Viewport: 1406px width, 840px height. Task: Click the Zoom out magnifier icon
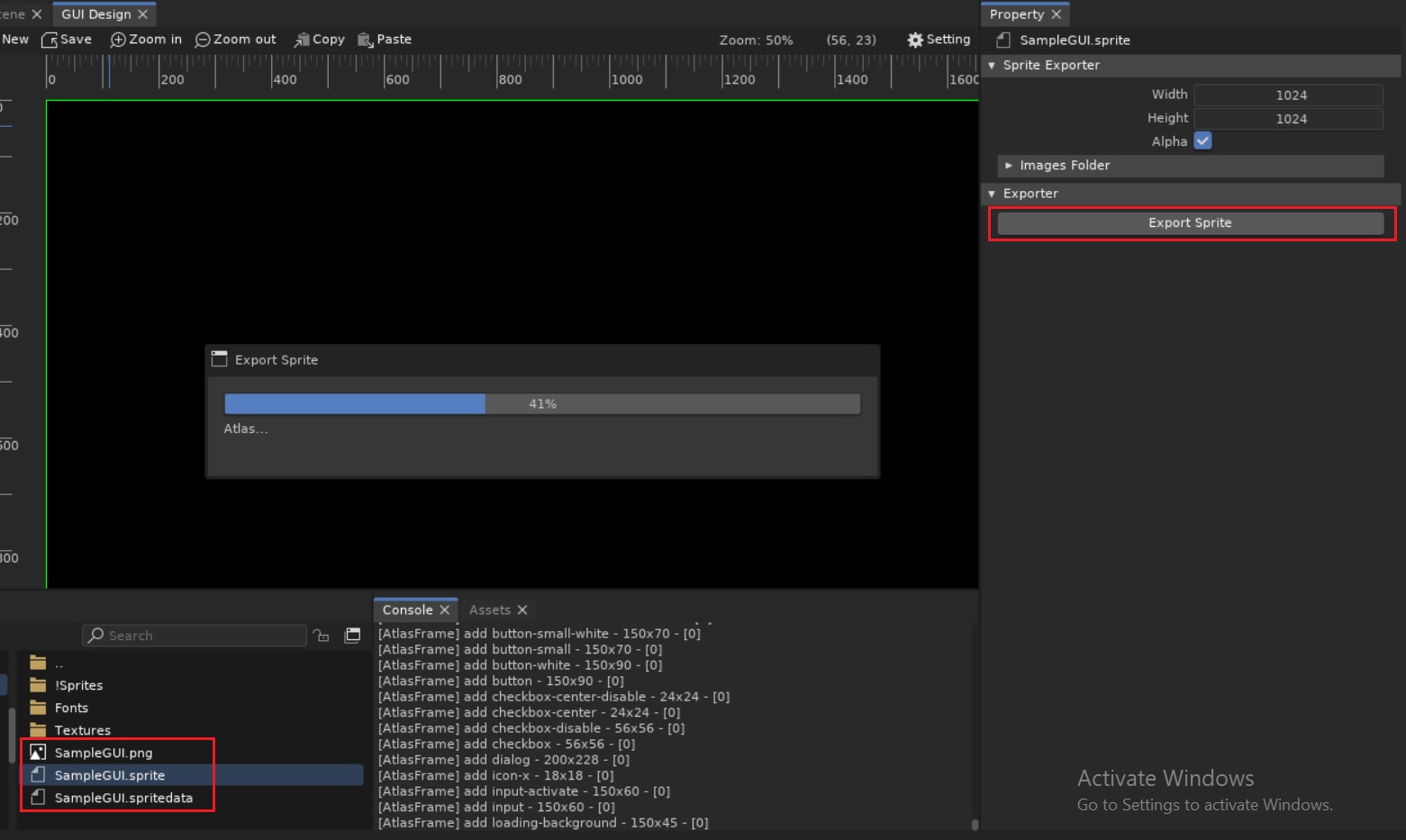click(x=203, y=40)
